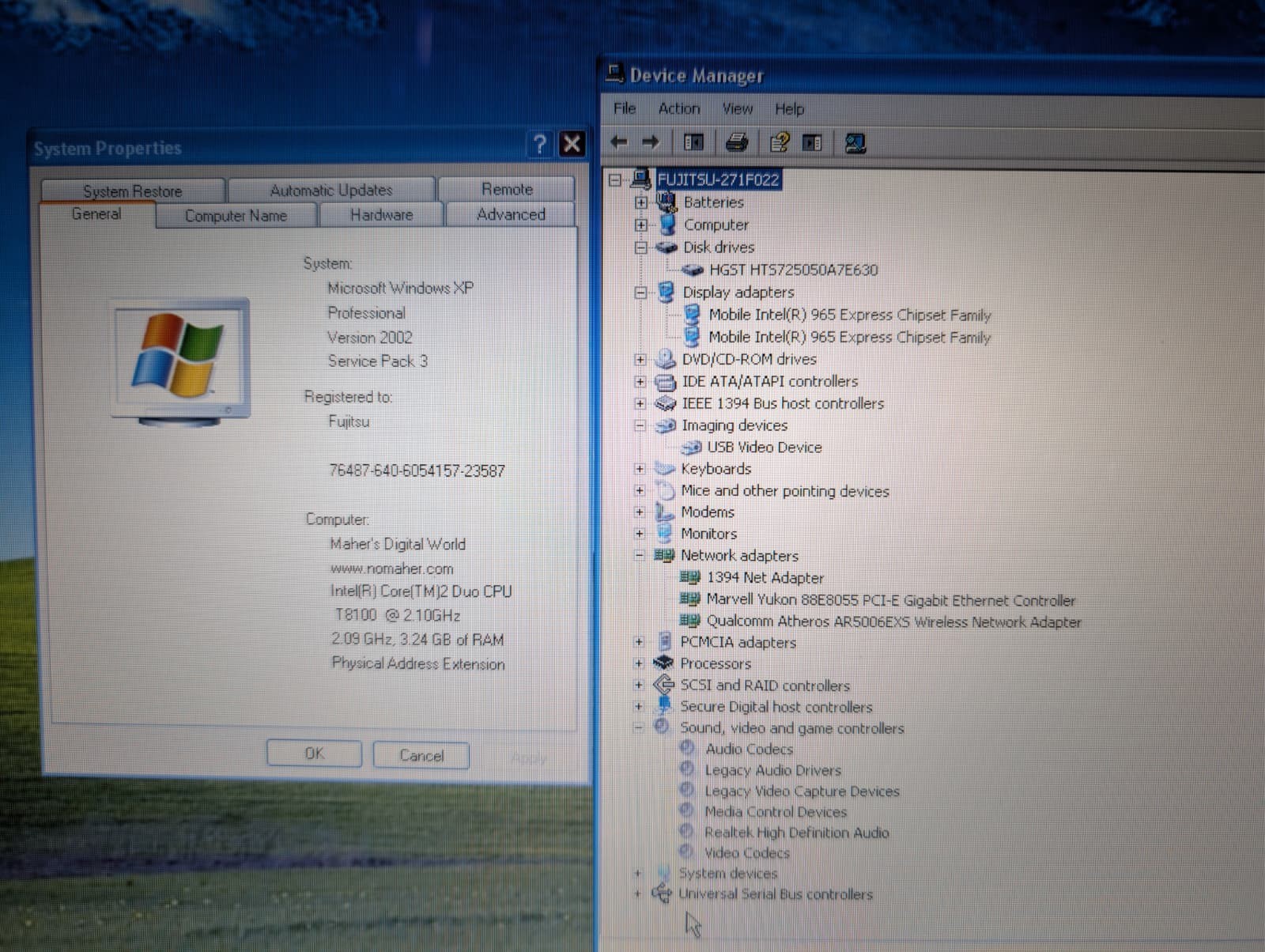Select the IEEE 1394 Bus host controllers icon

pyautogui.click(x=665, y=403)
